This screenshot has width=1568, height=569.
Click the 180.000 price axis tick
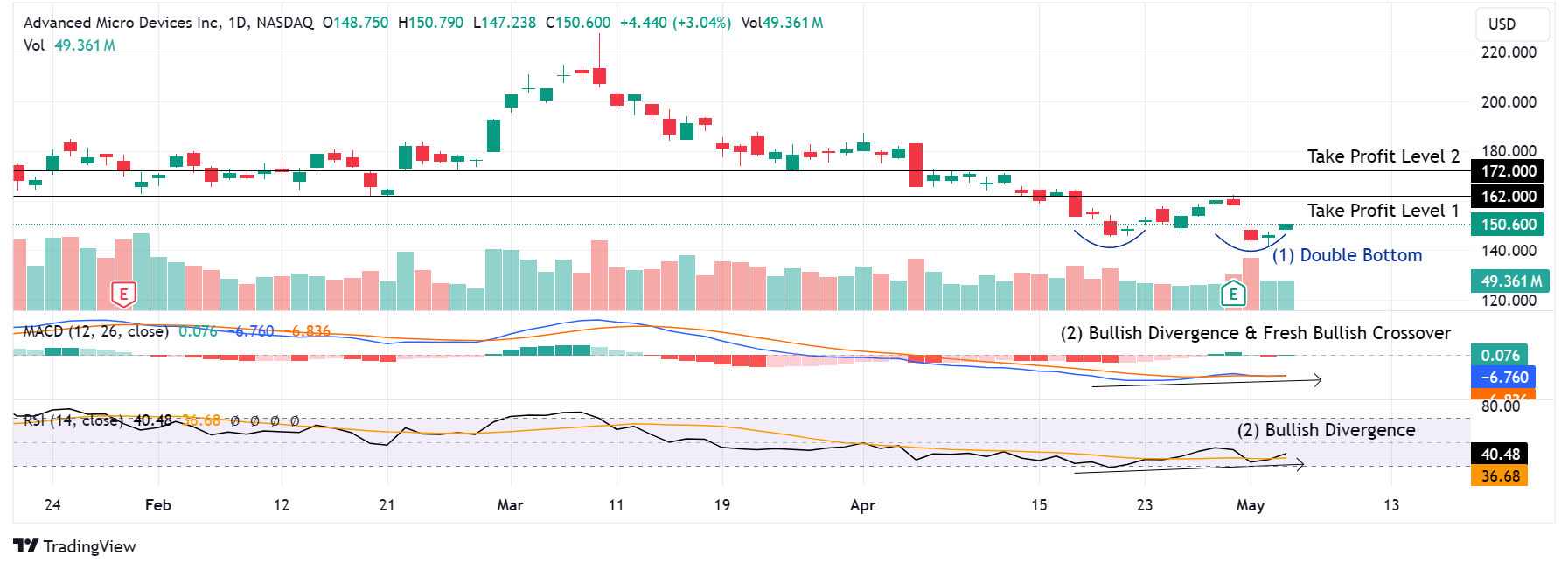click(1509, 151)
